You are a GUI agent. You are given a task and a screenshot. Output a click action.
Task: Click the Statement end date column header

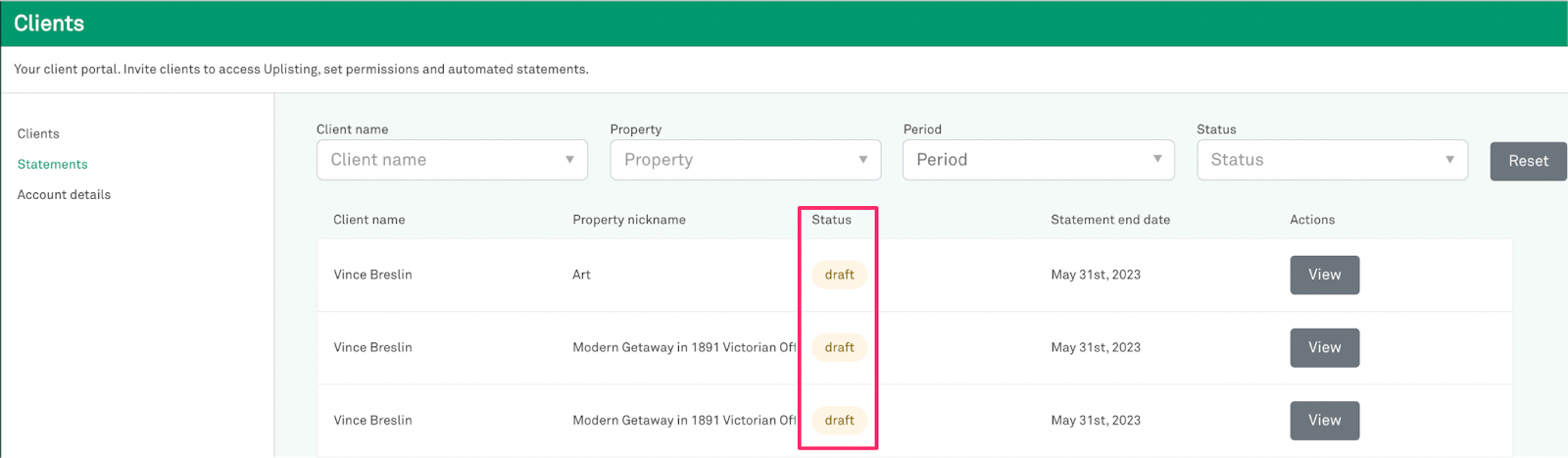click(x=1110, y=220)
